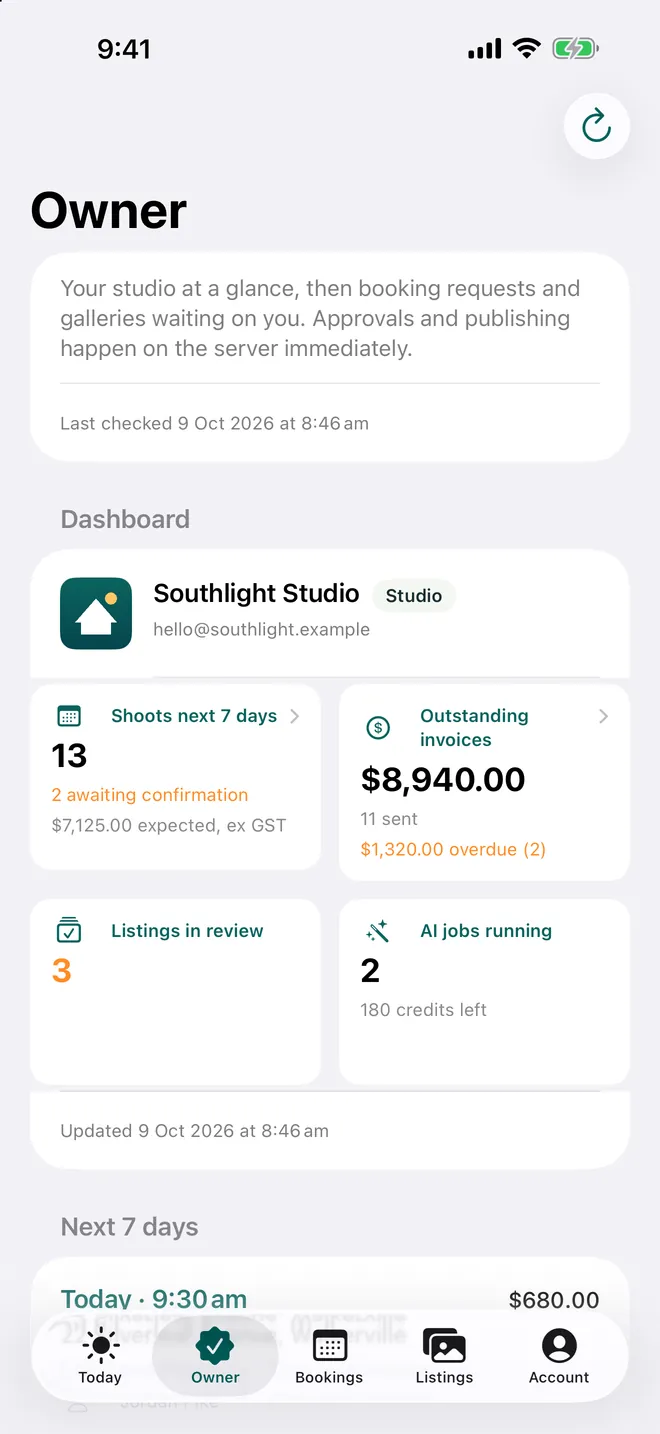The height and width of the screenshot is (1434, 660).
Task: Tap the refresh circular arrow button
Action: (x=597, y=126)
